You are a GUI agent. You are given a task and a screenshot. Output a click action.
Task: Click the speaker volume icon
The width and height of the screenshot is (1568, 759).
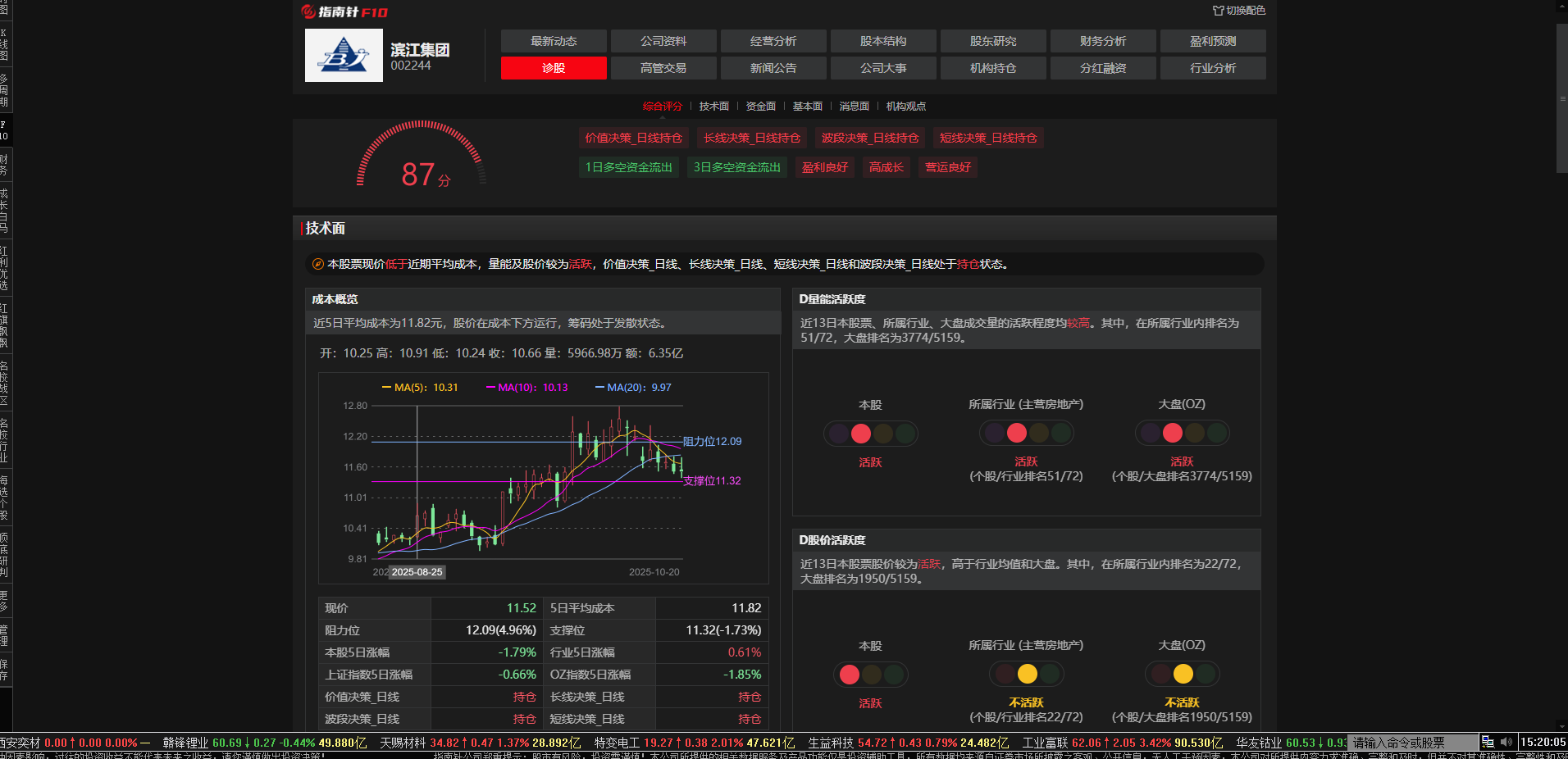1506,742
